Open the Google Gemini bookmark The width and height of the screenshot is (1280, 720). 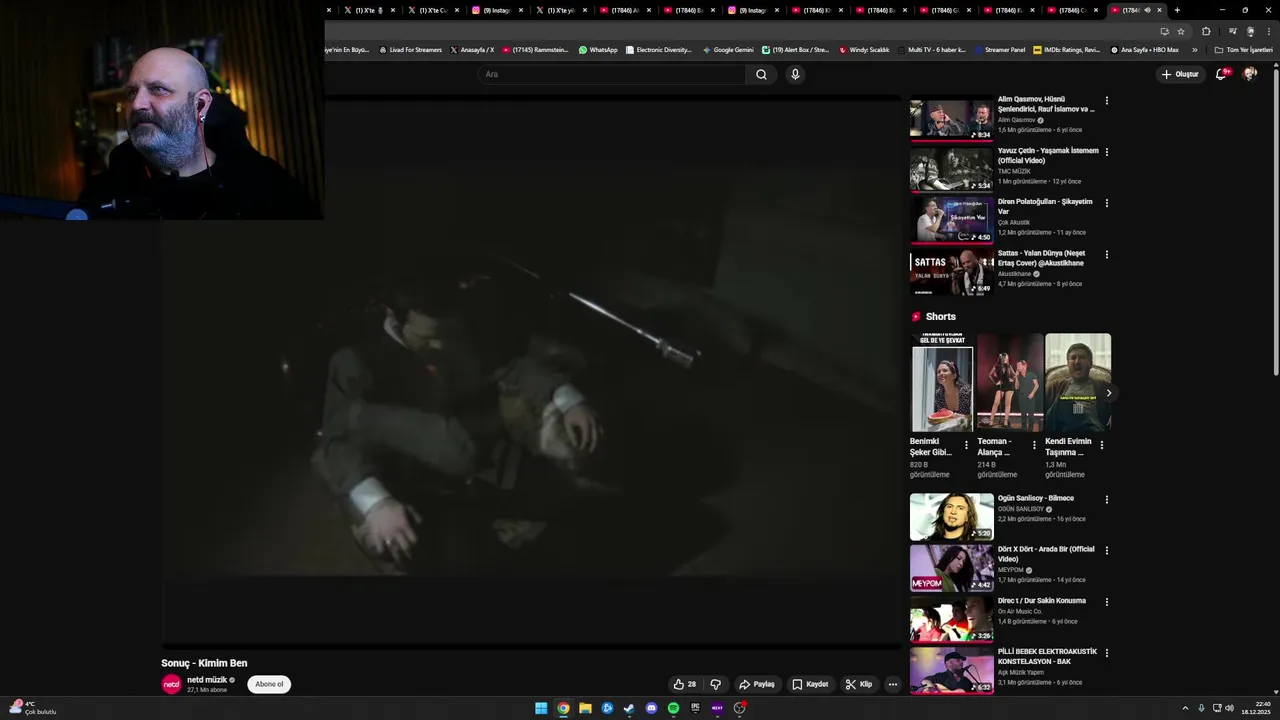[728, 50]
